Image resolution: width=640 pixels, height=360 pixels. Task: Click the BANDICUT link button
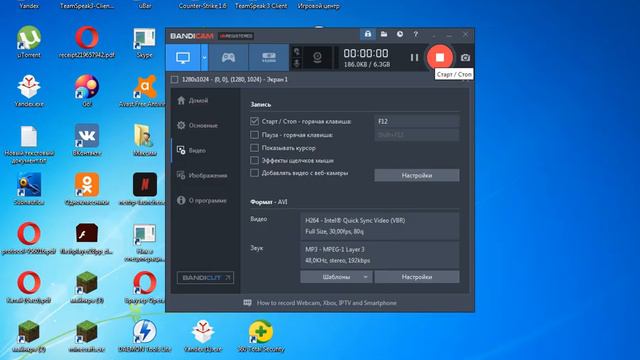pyautogui.click(x=205, y=278)
